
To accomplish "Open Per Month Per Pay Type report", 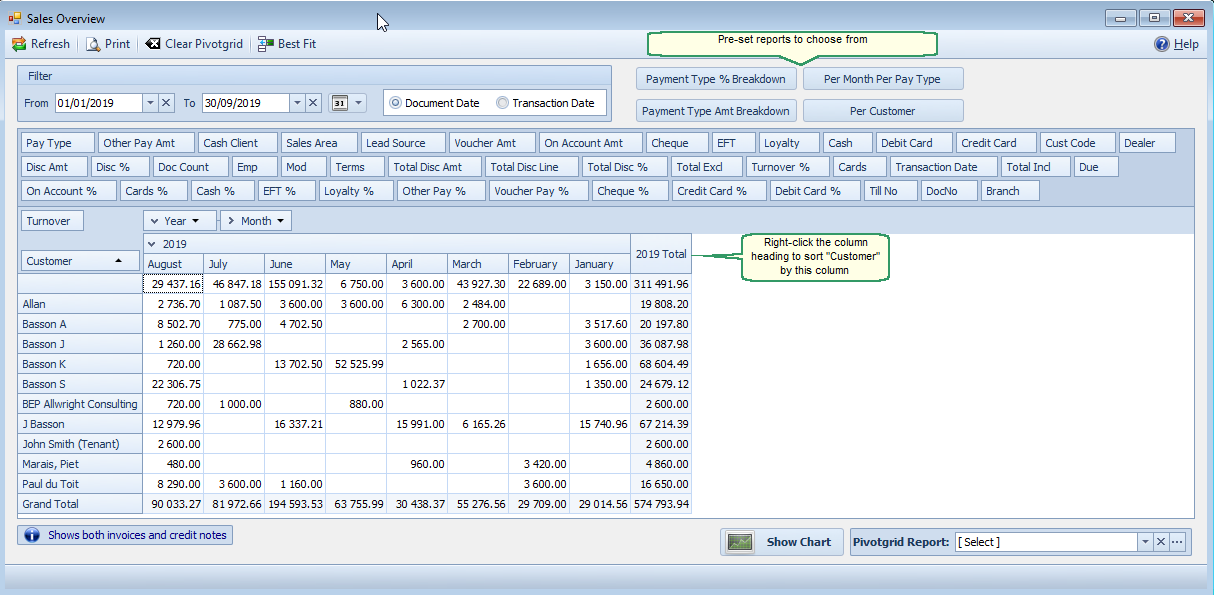I will [883, 79].
